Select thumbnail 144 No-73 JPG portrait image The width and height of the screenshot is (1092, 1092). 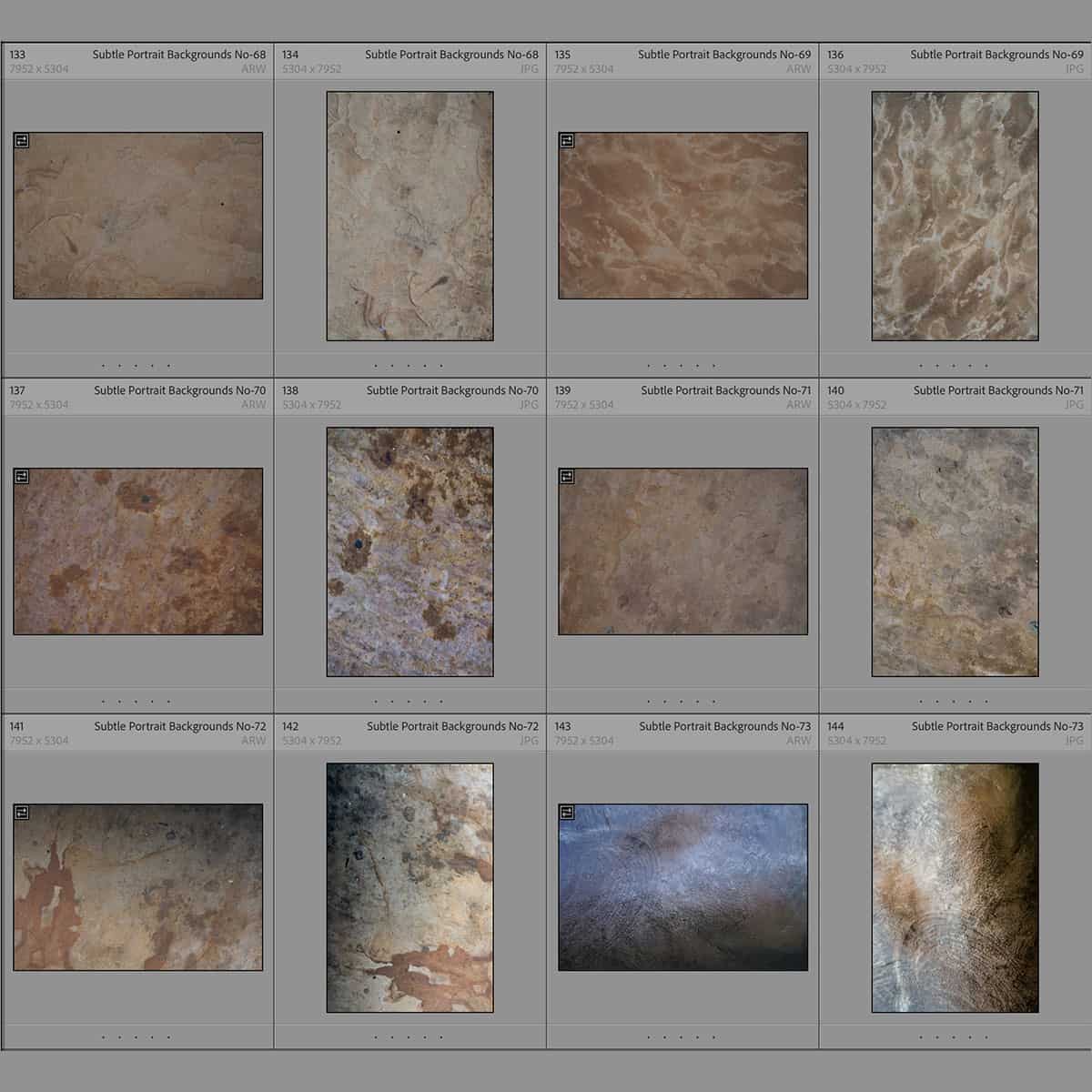(x=955, y=887)
